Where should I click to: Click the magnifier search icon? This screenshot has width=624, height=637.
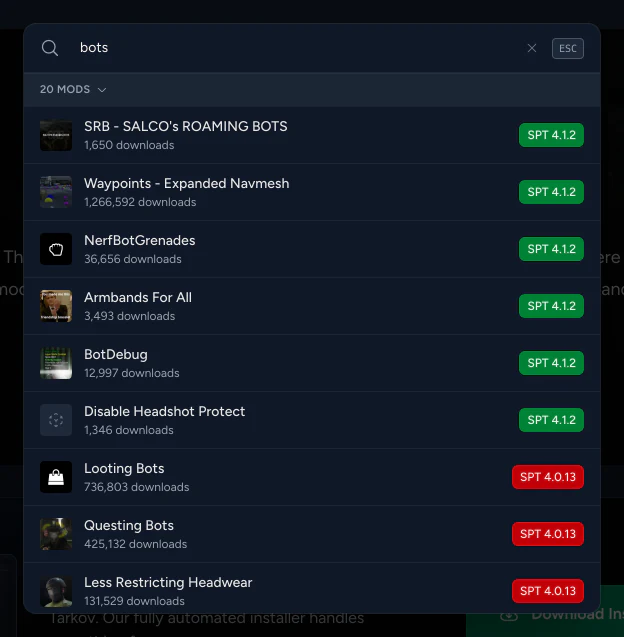point(50,48)
